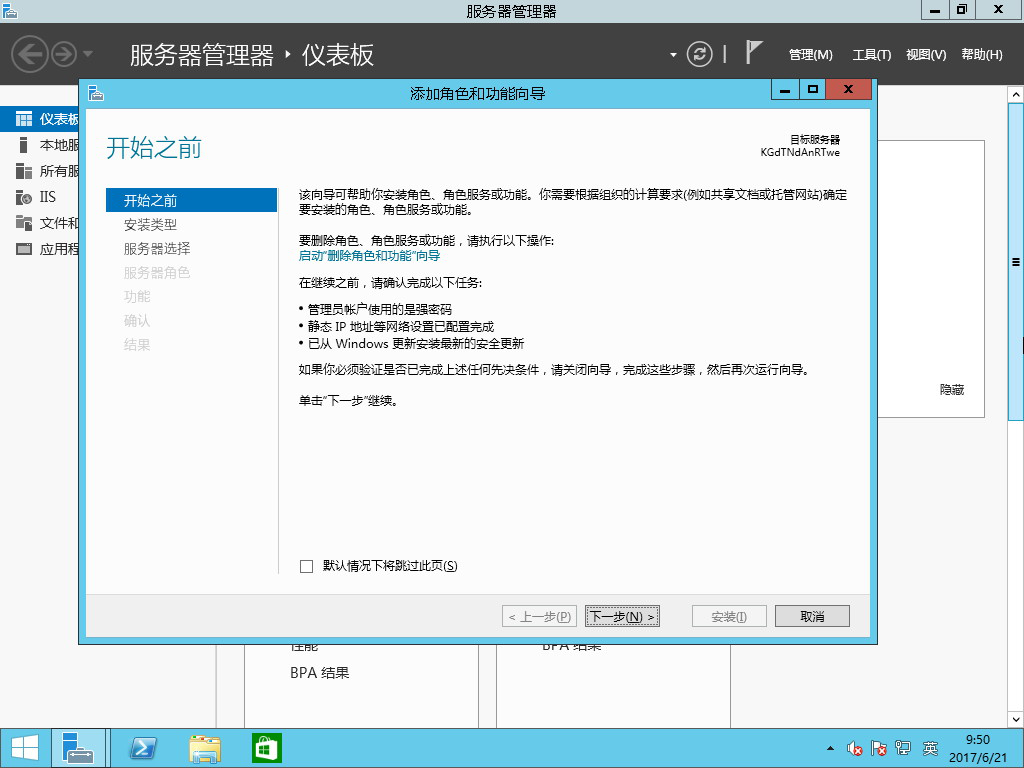Open the 英 language indicator menu
Image resolution: width=1024 pixels, height=768 pixels.
pos(930,748)
